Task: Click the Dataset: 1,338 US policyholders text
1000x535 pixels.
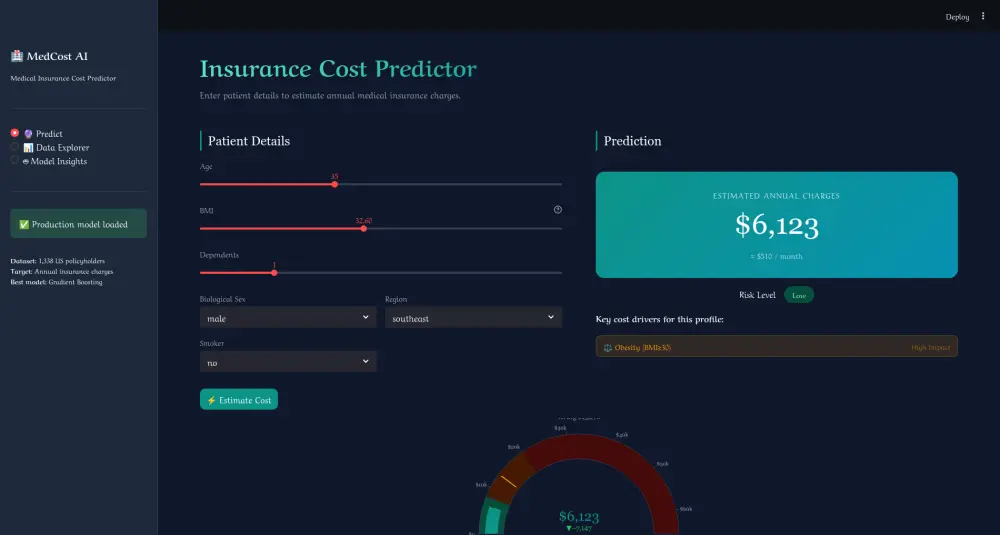Action: 57,261
